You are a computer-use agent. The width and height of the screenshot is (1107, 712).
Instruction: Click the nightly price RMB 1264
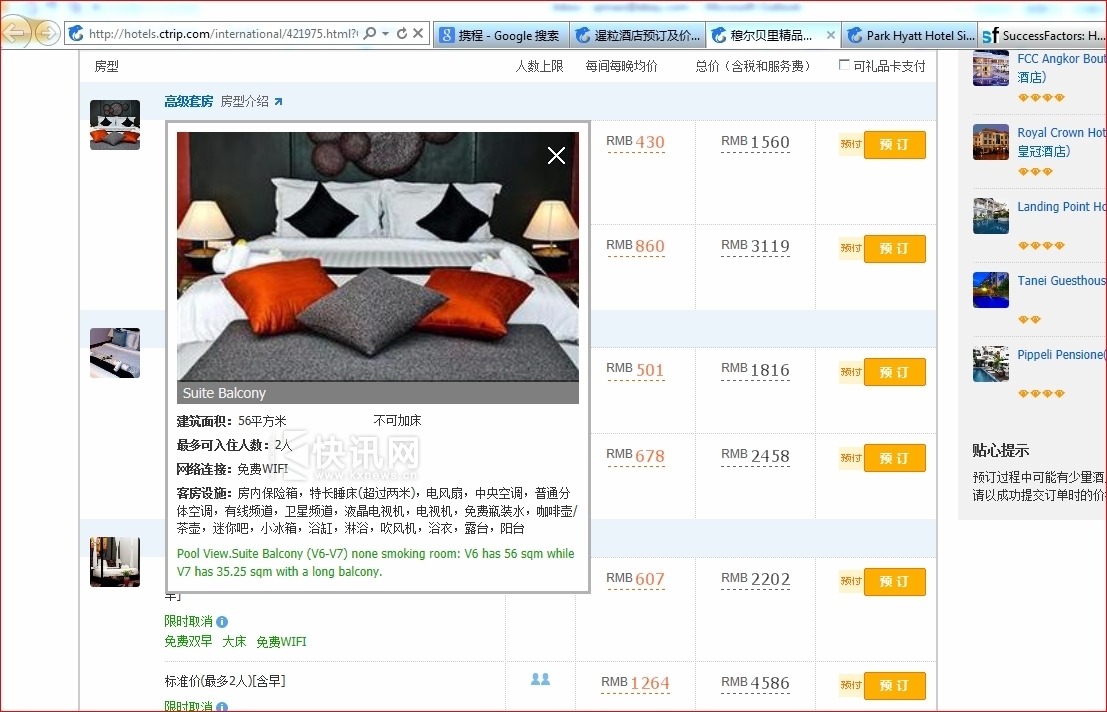click(x=635, y=683)
